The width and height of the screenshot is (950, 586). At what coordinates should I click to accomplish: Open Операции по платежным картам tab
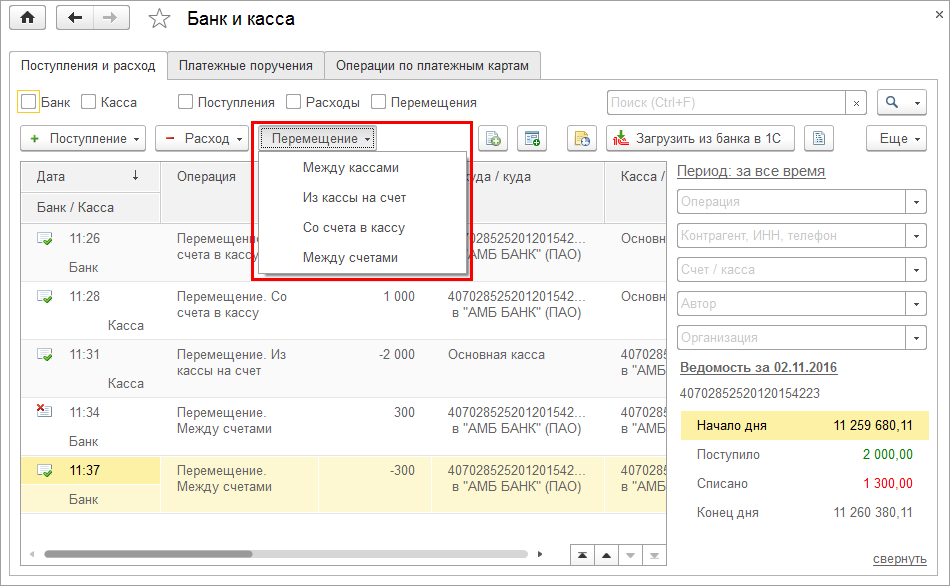coord(433,65)
